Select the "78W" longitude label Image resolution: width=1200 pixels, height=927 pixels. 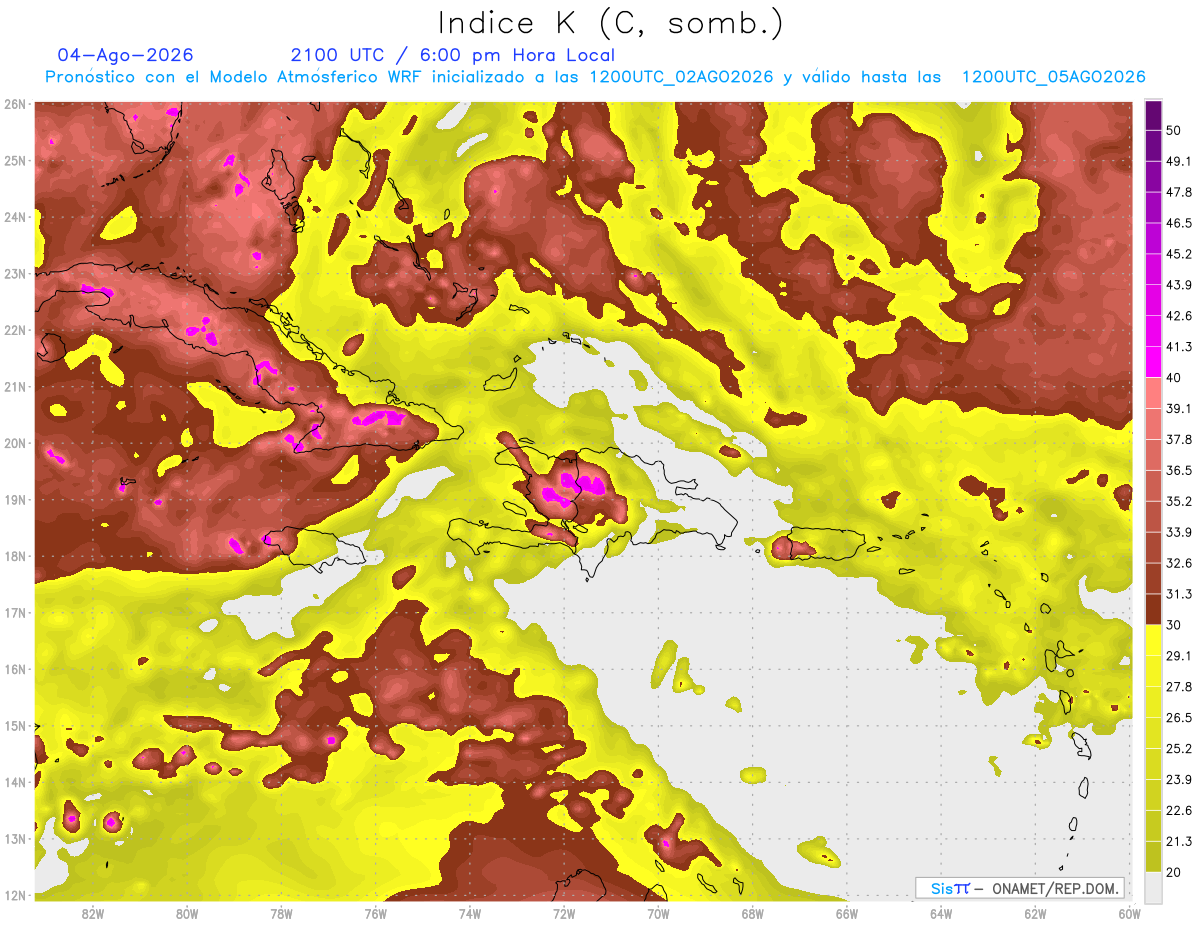tap(281, 914)
